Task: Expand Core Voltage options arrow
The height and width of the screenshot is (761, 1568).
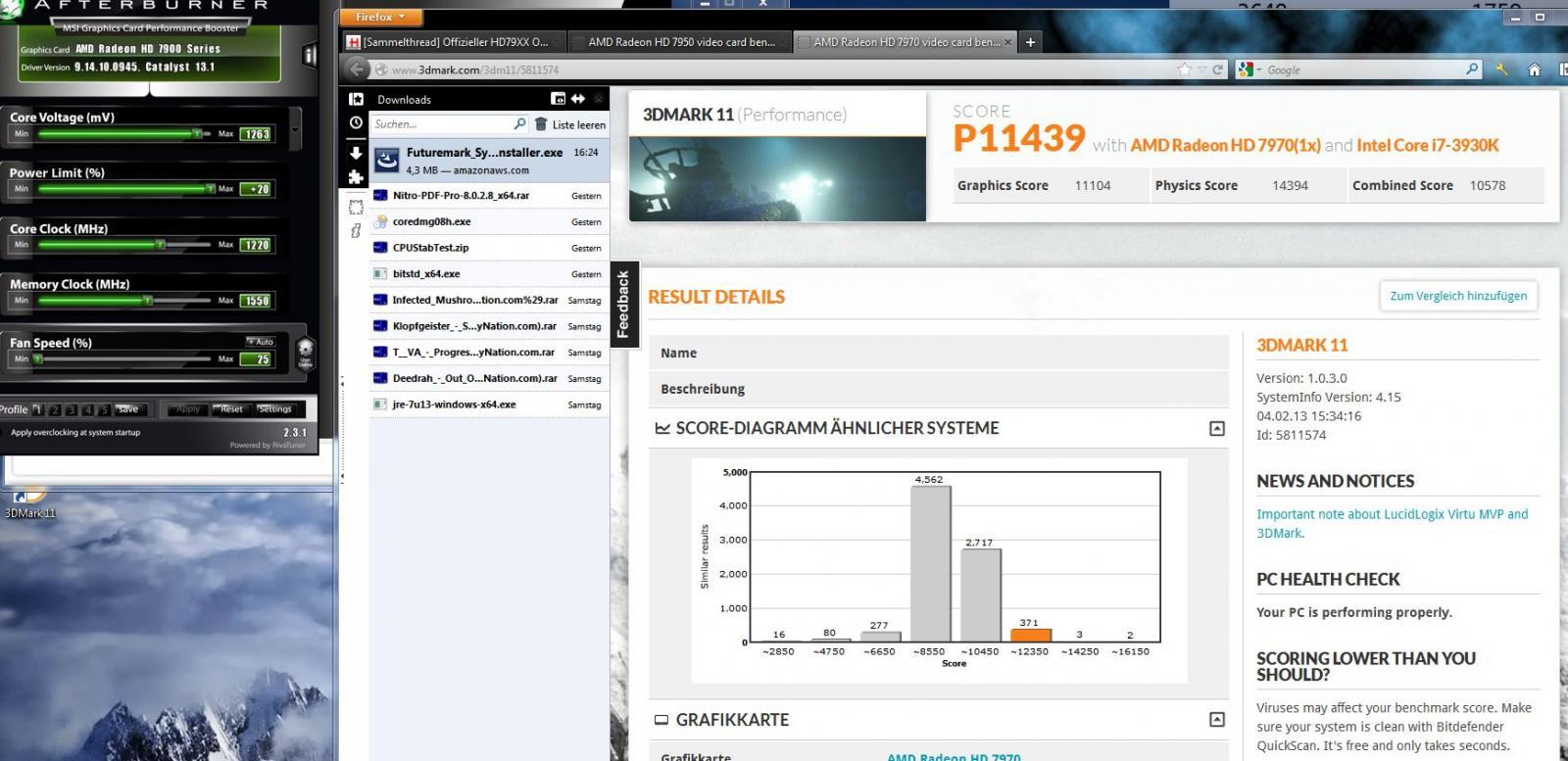Action: click(x=295, y=128)
